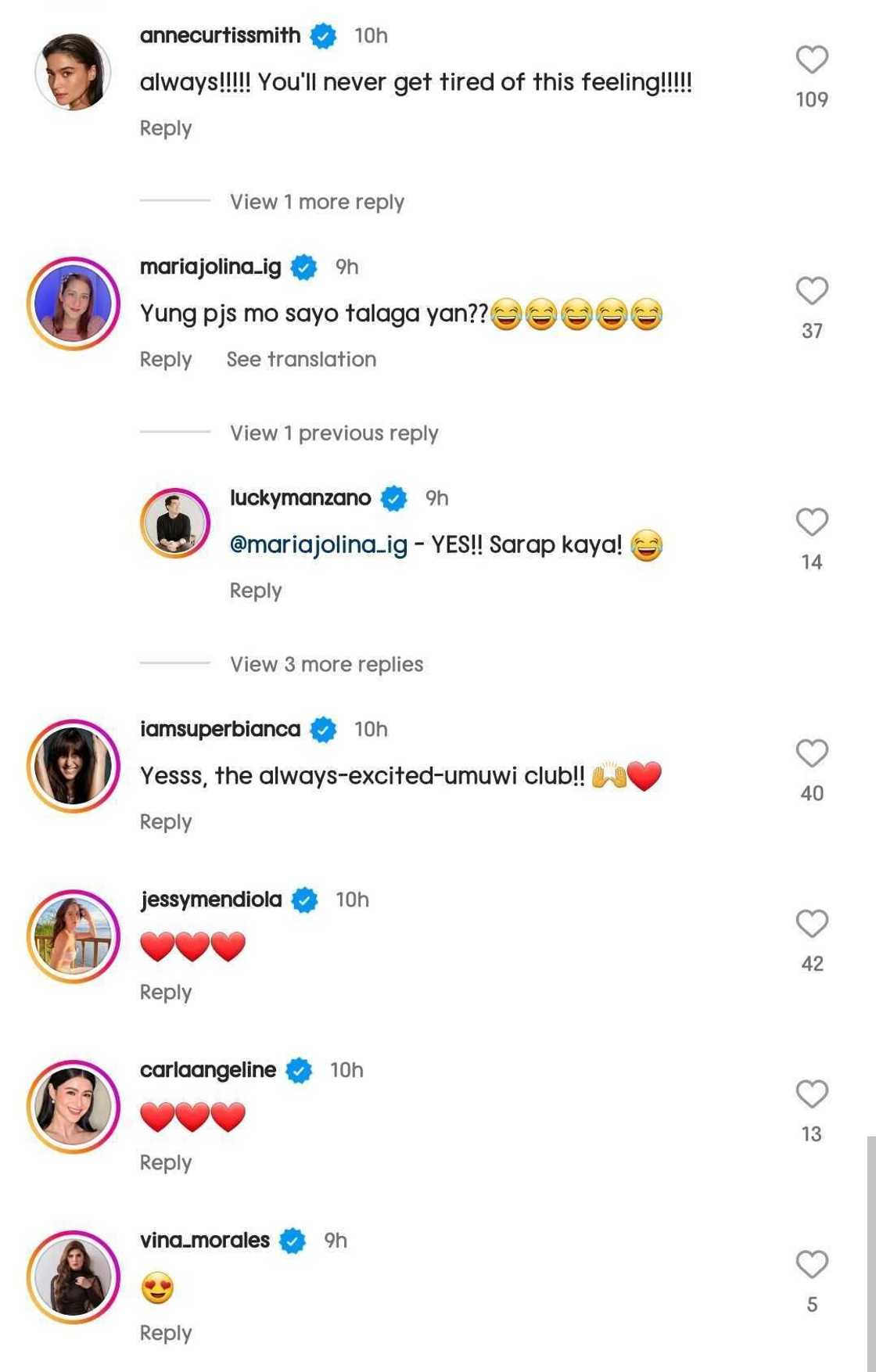Open the vina_morales username link
The height and width of the screenshot is (1372, 876).
(x=204, y=1240)
